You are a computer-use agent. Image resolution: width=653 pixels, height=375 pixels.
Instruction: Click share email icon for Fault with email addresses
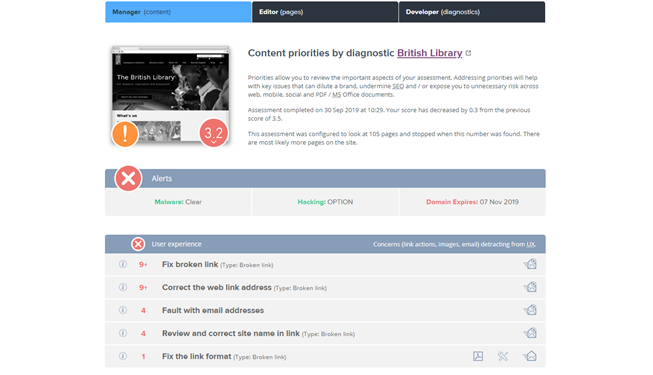coord(530,310)
